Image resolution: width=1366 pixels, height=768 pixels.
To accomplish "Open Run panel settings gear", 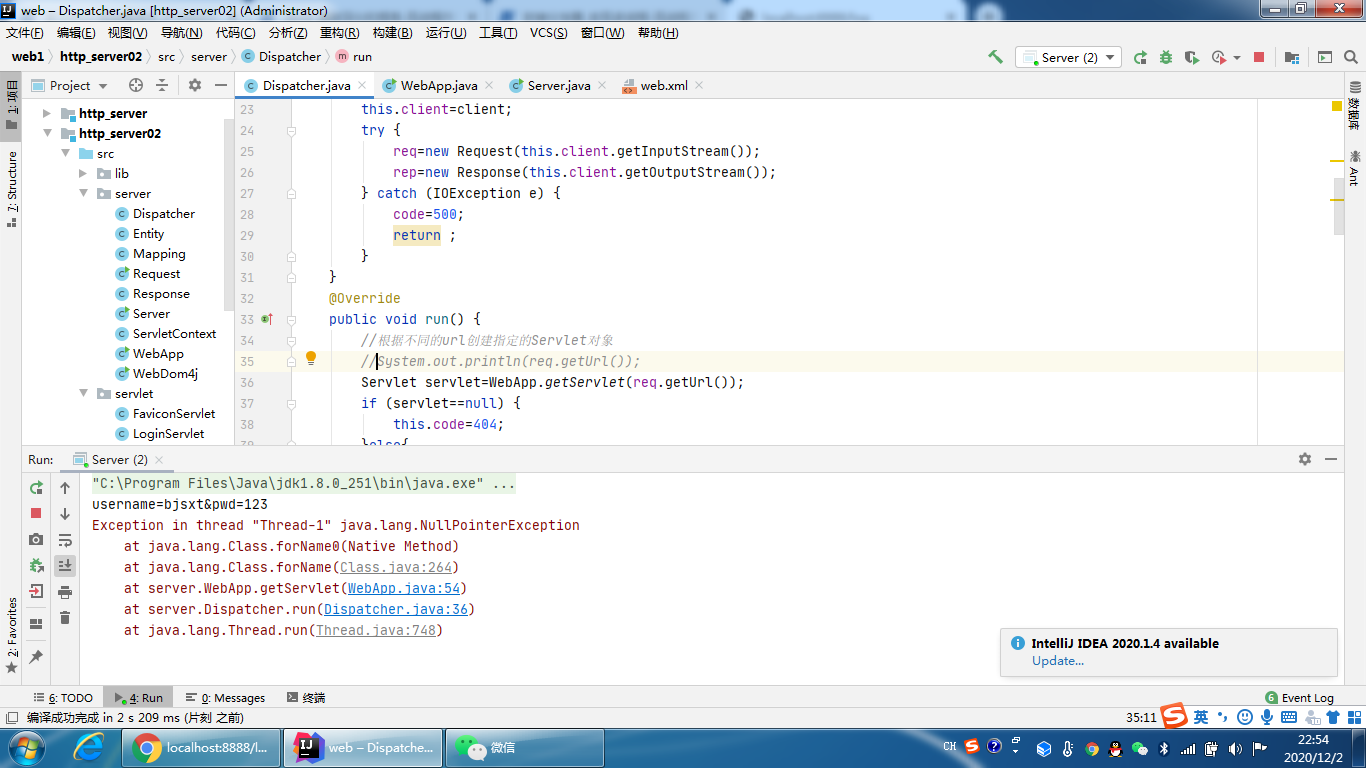I will pyautogui.click(x=1305, y=459).
